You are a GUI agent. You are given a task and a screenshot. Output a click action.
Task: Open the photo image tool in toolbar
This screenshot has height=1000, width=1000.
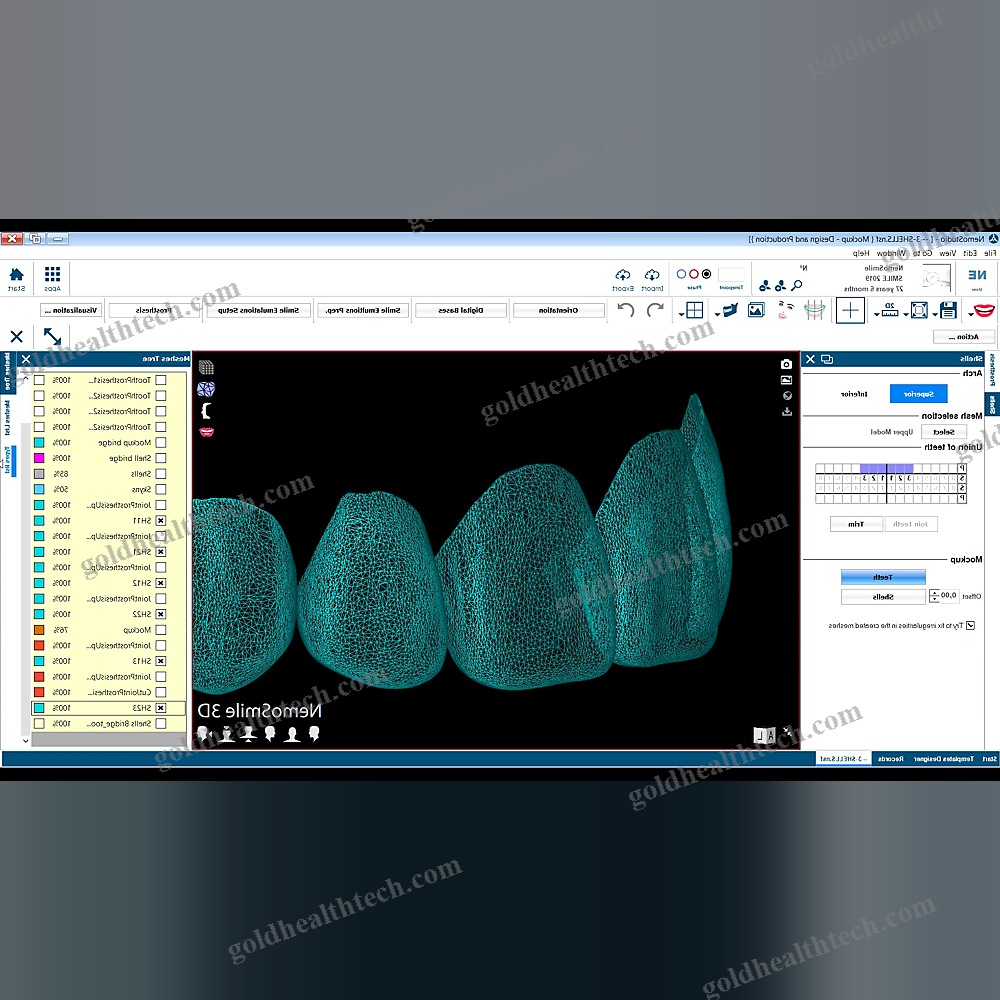(756, 311)
